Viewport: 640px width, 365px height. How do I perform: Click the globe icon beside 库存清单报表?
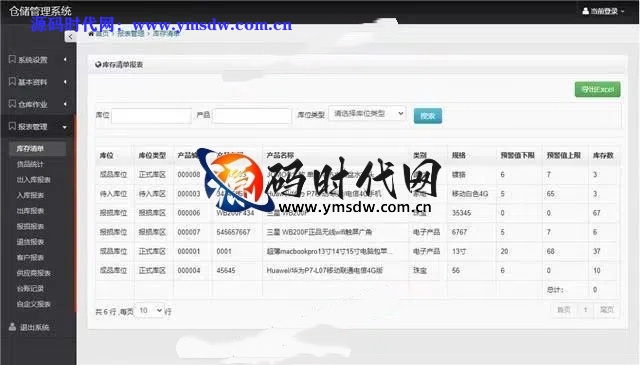click(98, 65)
